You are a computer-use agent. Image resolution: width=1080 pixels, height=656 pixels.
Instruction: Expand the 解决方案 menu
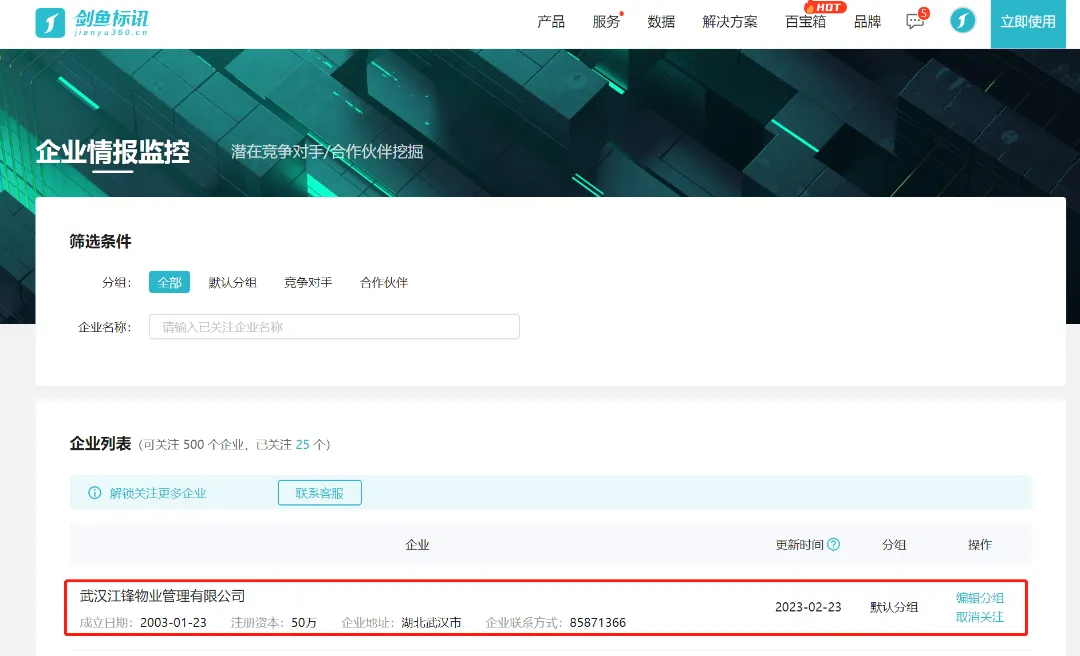pos(730,22)
